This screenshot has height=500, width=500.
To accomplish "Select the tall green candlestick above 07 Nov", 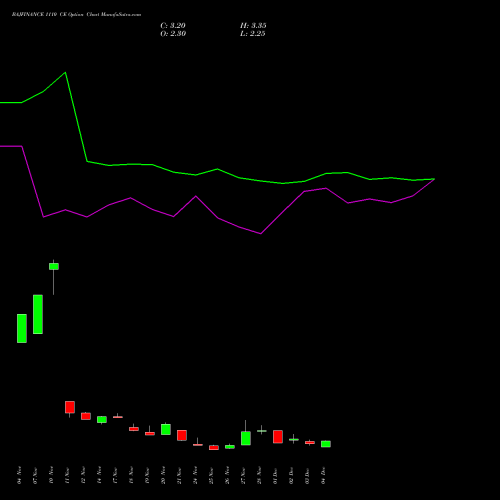I will pos(38,314).
